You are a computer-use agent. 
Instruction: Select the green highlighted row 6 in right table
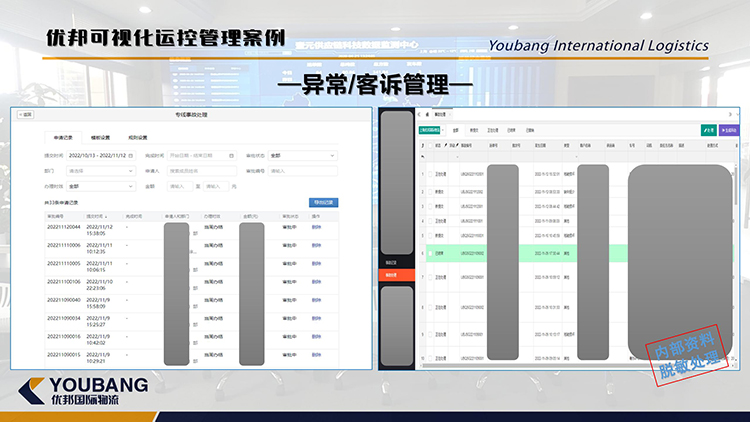pos(576,253)
